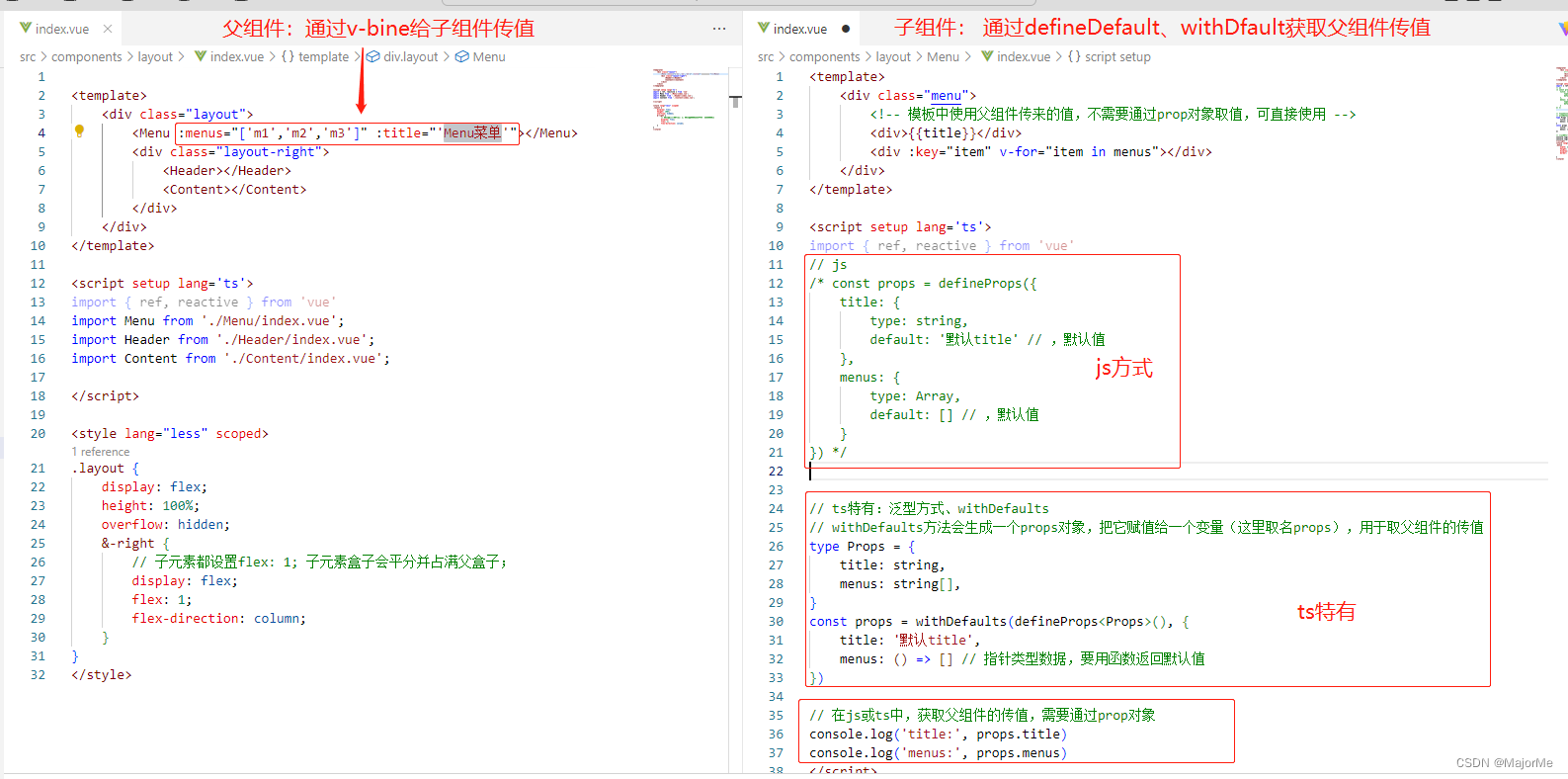
Task: Click 'type: string,' on line 14
Action: click(919, 321)
